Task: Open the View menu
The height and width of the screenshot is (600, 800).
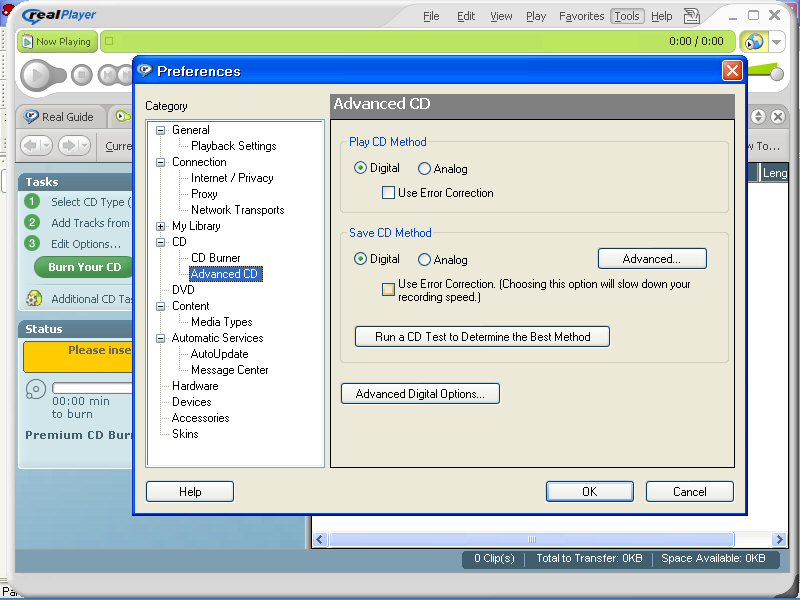Action: tap(501, 16)
